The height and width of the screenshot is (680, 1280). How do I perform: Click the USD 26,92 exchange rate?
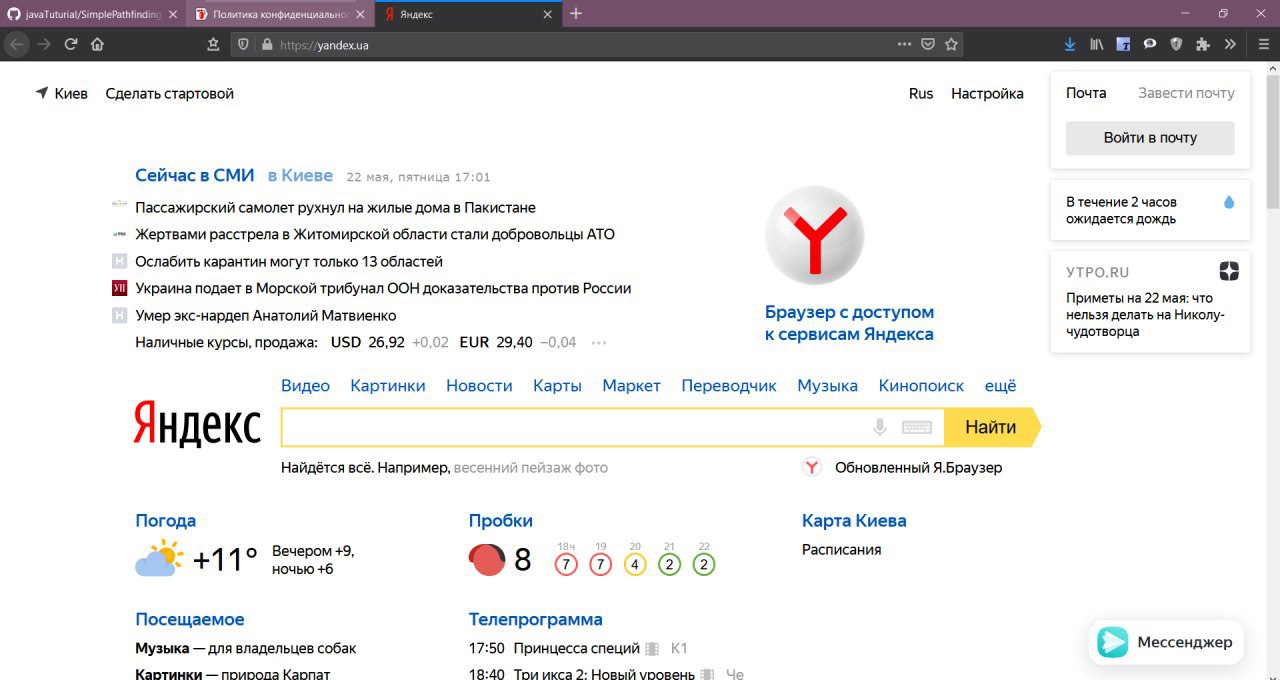click(x=367, y=342)
